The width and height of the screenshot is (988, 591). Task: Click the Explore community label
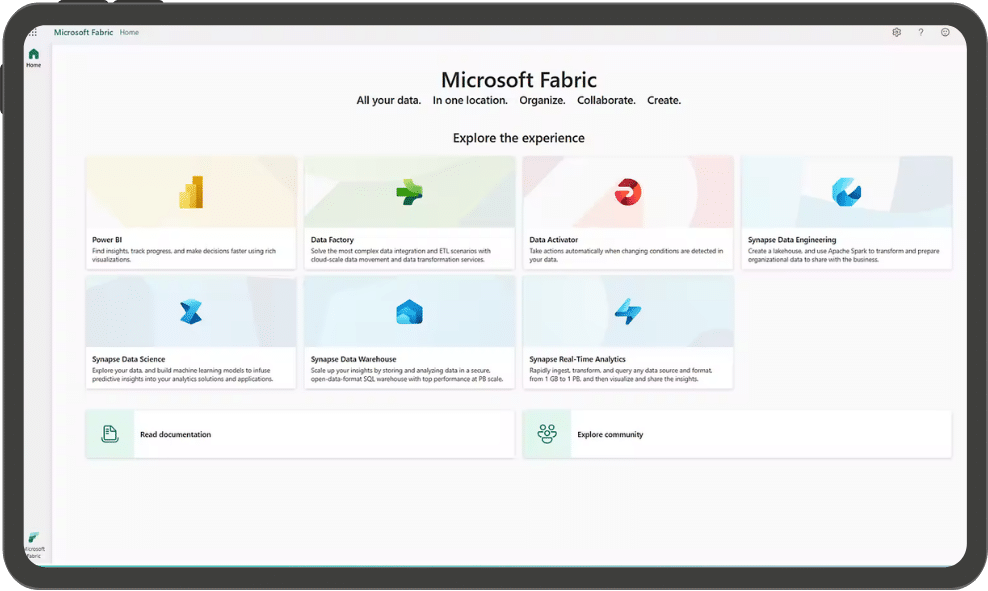[610, 435]
